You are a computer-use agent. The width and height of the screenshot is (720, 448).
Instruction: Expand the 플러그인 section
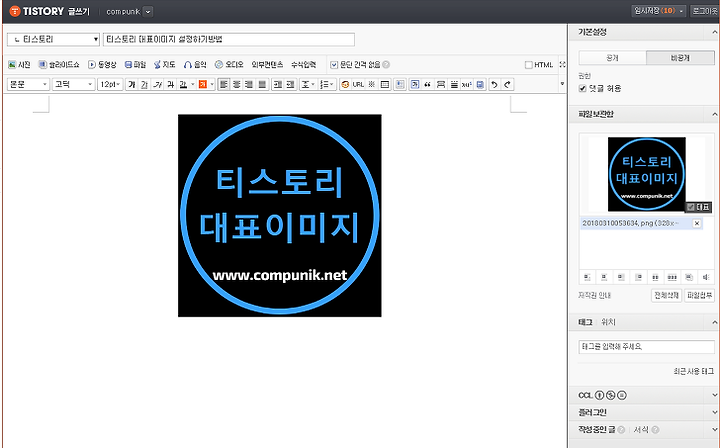click(x=714, y=412)
